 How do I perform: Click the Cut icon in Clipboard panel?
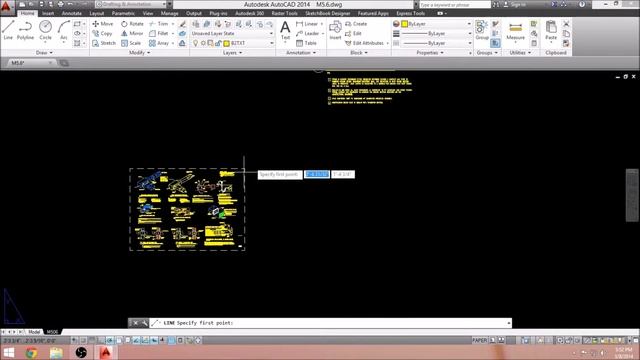[566, 24]
